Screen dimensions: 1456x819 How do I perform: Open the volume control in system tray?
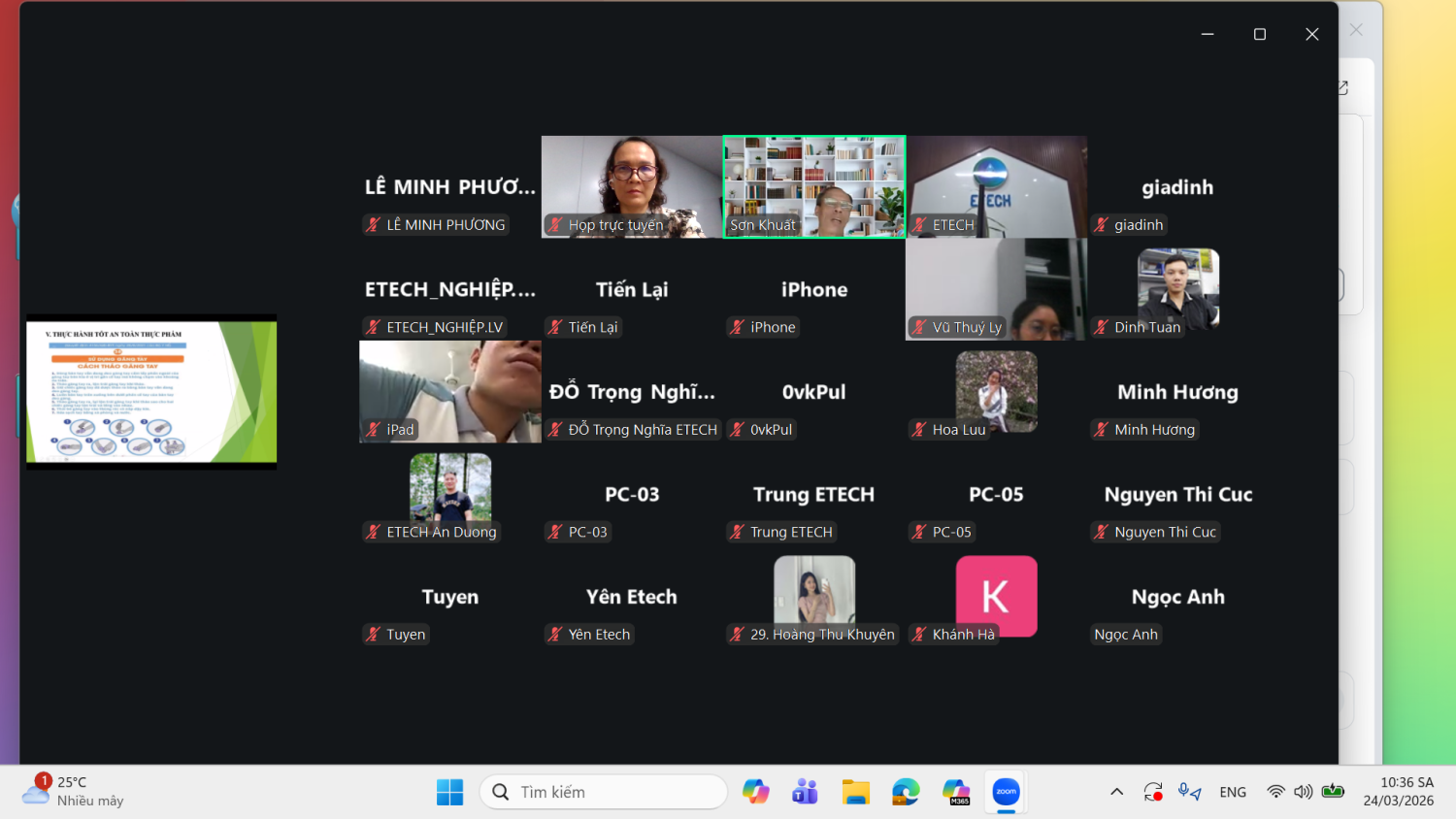coord(1304,792)
